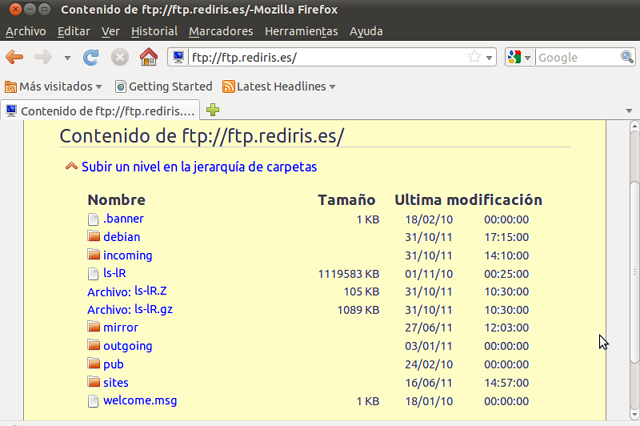Screen dimensions: 640x426
Task: Expand the Latest Headlines feed
Action: click(279, 87)
